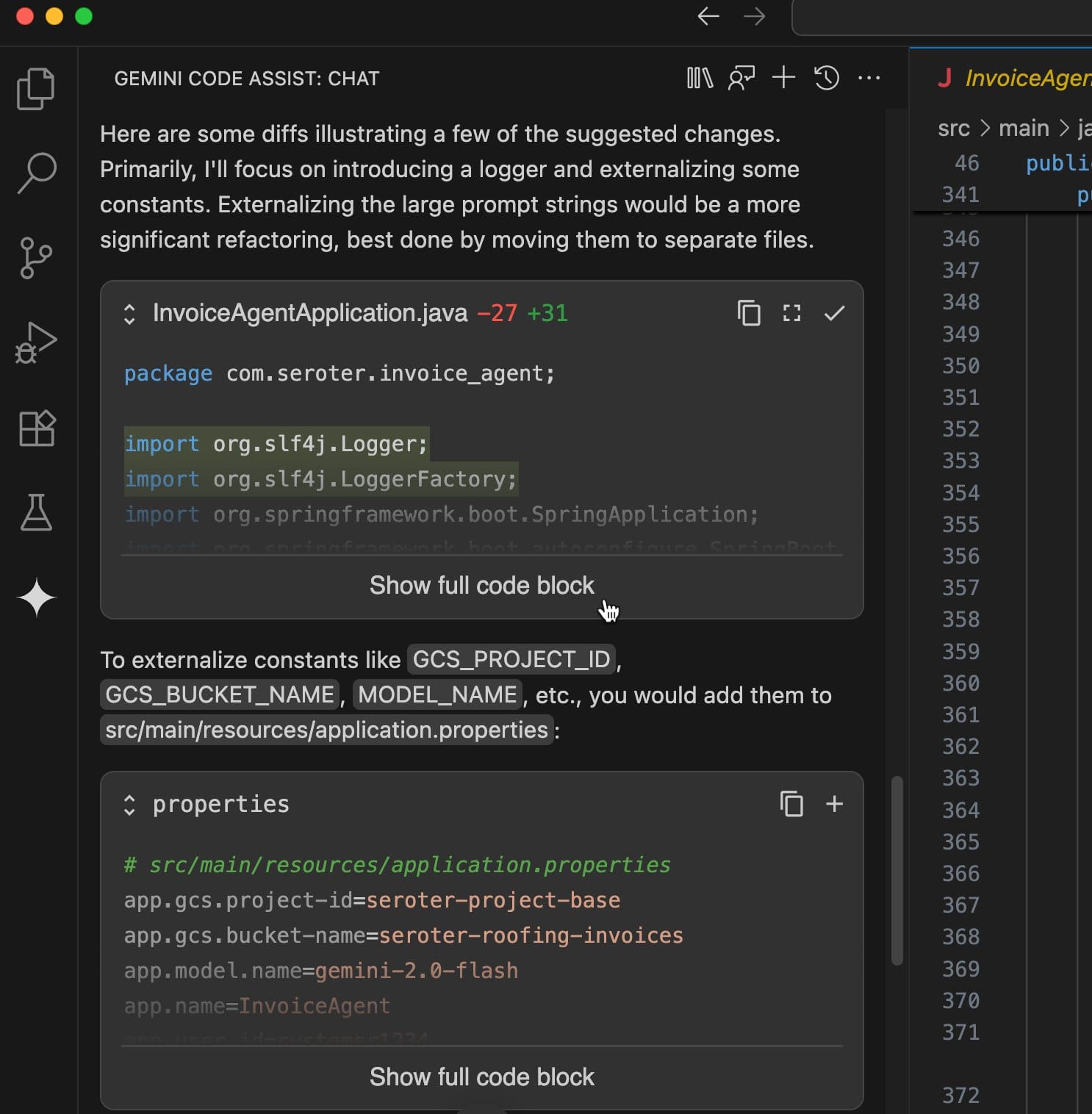The height and width of the screenshot is (1114, 1092).
Task: Click the app.model.name=gemini-2.0-flash line
Action: pos(321,971)
